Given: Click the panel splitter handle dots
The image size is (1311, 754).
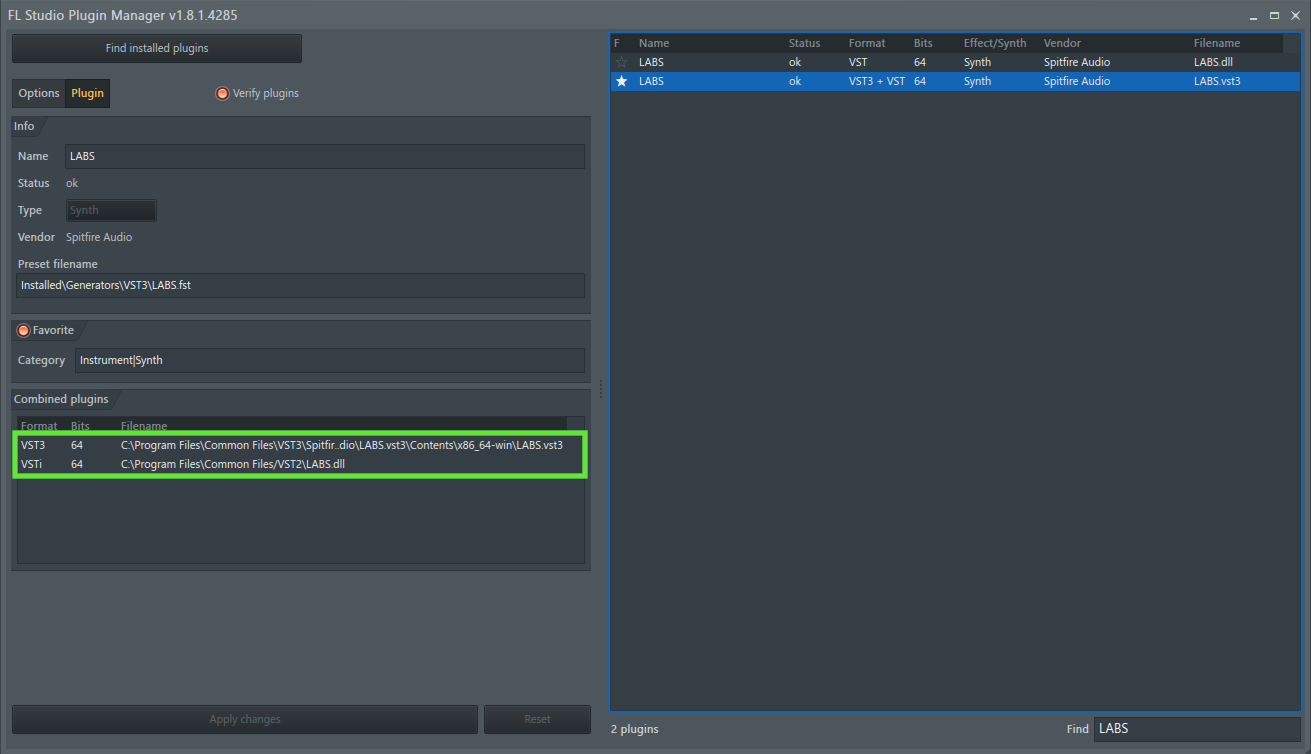Looking at the screenshot, I should 600,388.
